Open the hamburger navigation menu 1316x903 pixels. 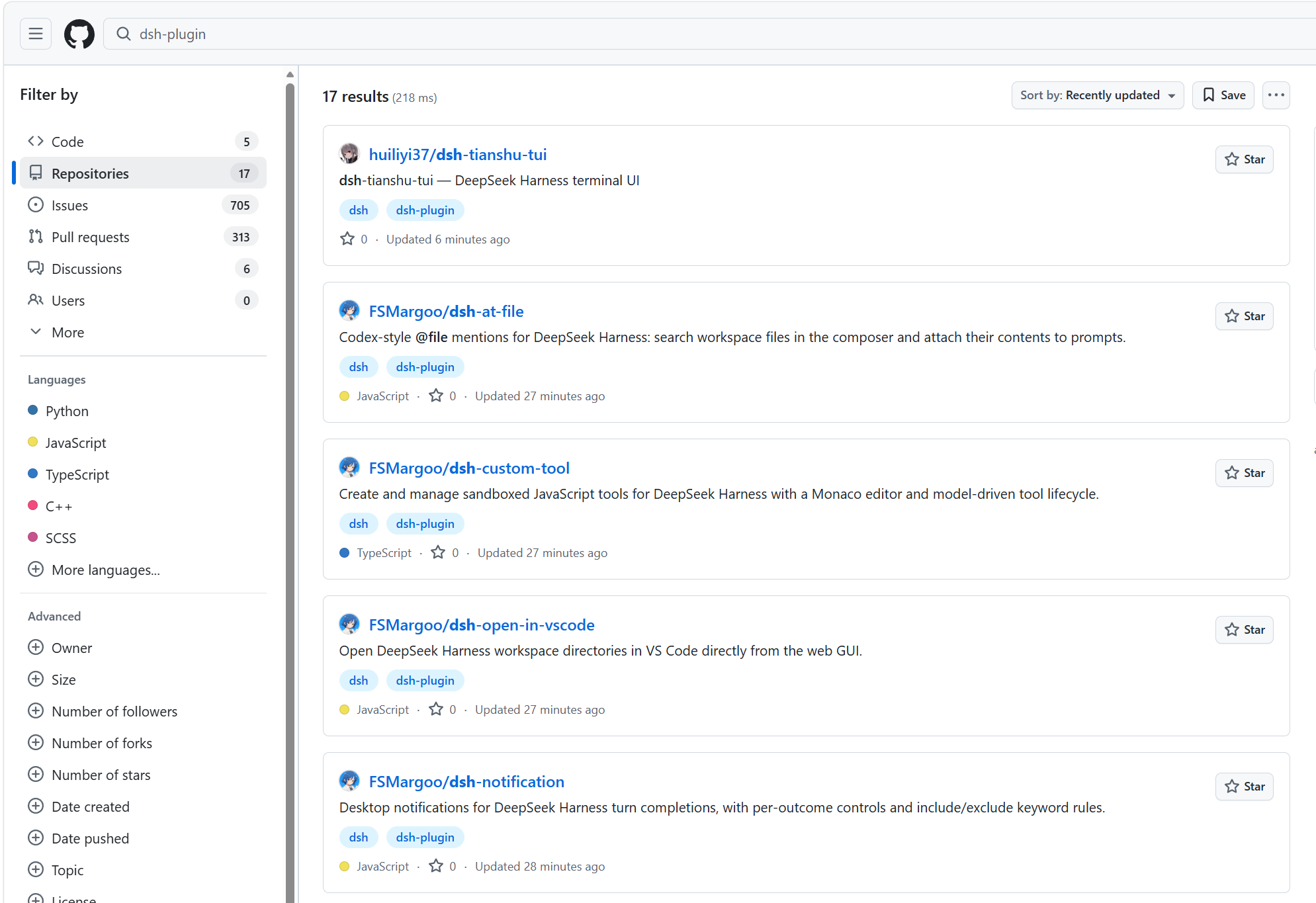[36, 34]
